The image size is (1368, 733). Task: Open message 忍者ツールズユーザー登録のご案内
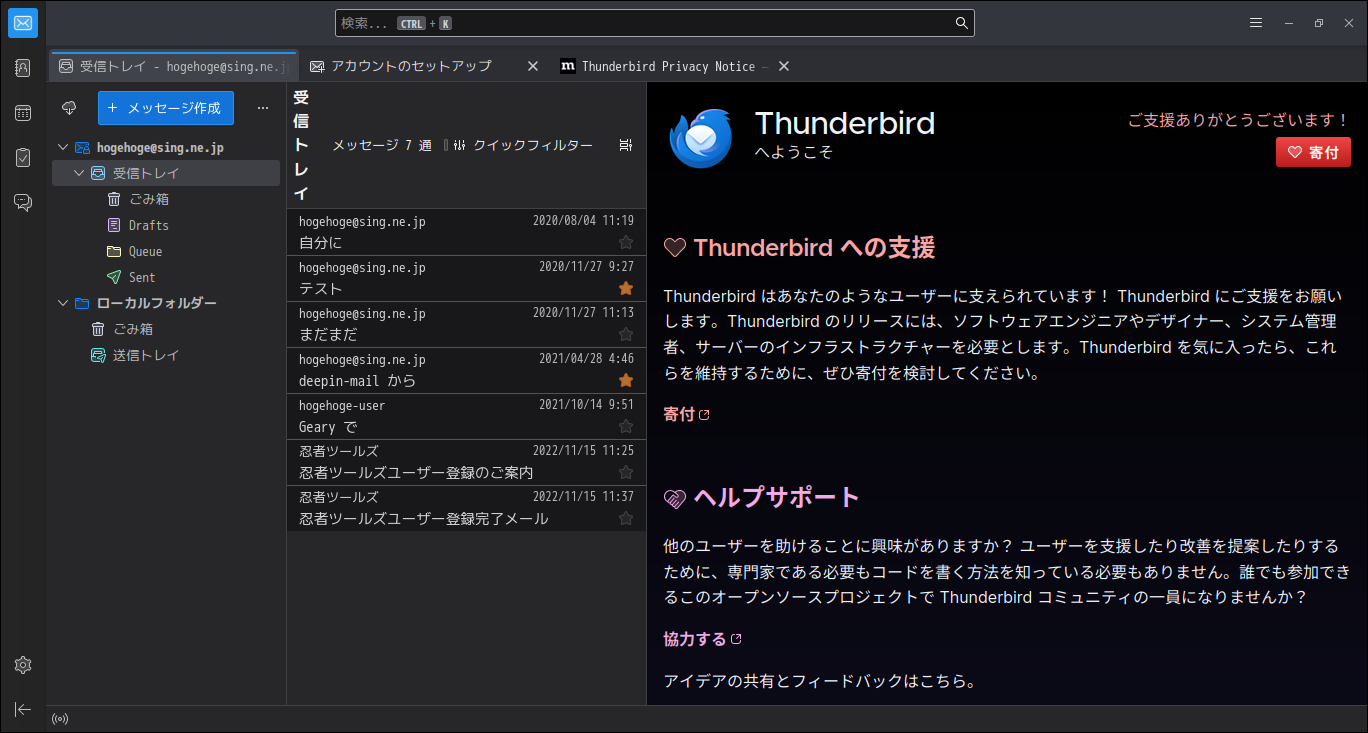466,462
